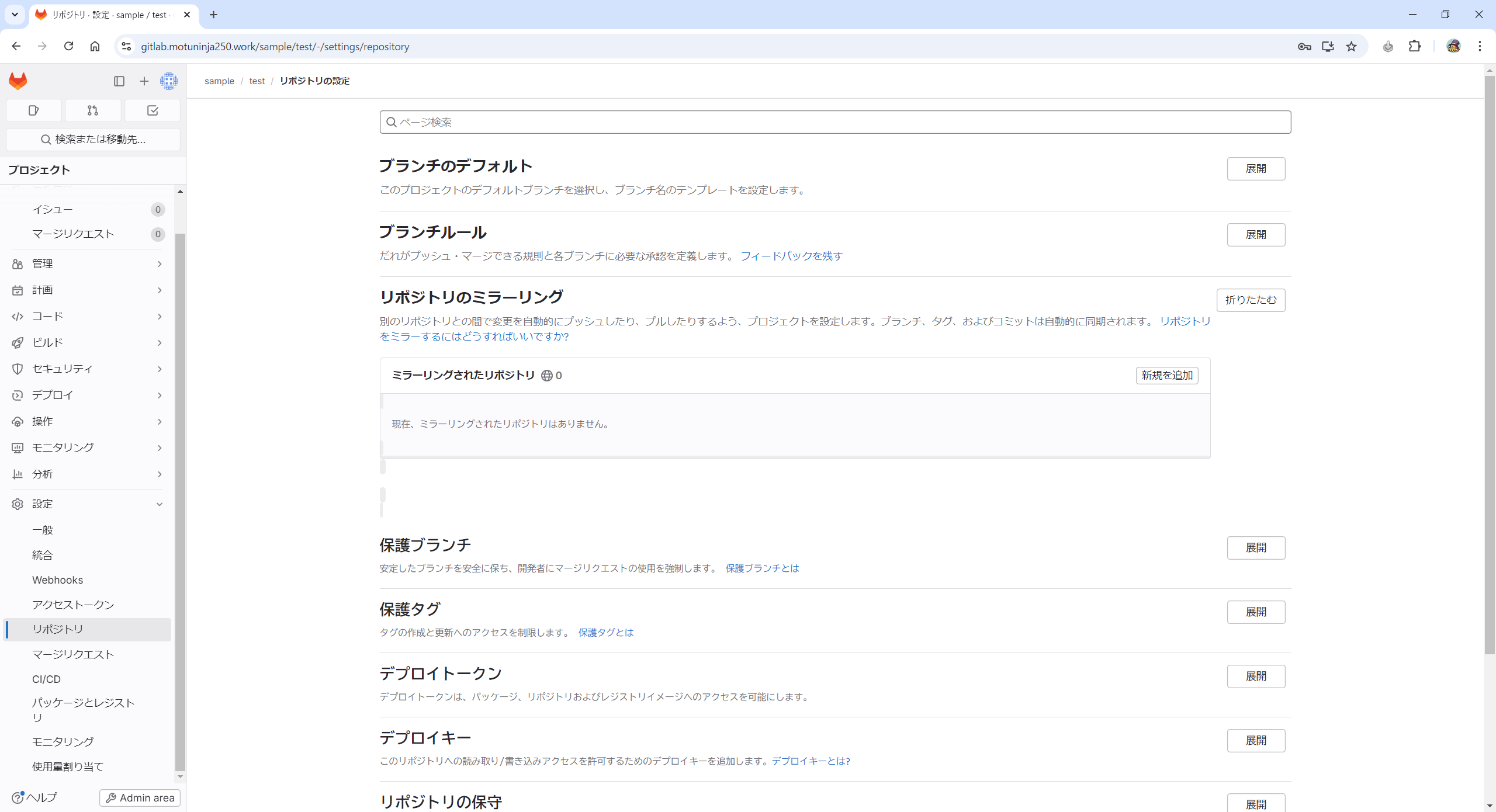Screen dimensions: 1496x812
Task: Click 新規を追加 mirror button
Action: pyautogui.click(x=1166, y=376)
